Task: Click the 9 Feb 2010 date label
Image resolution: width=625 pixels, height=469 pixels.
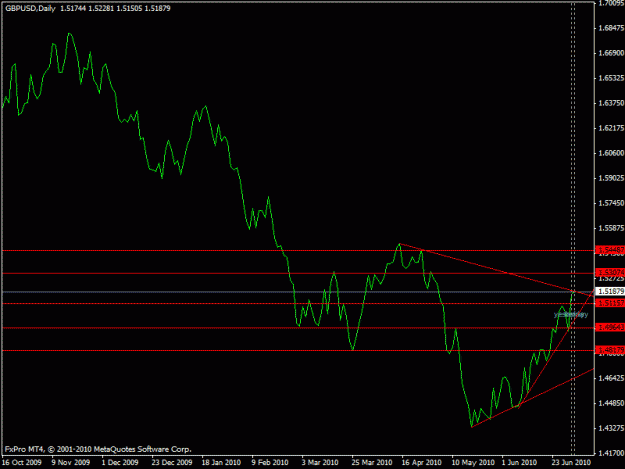Action: [270, 462]
